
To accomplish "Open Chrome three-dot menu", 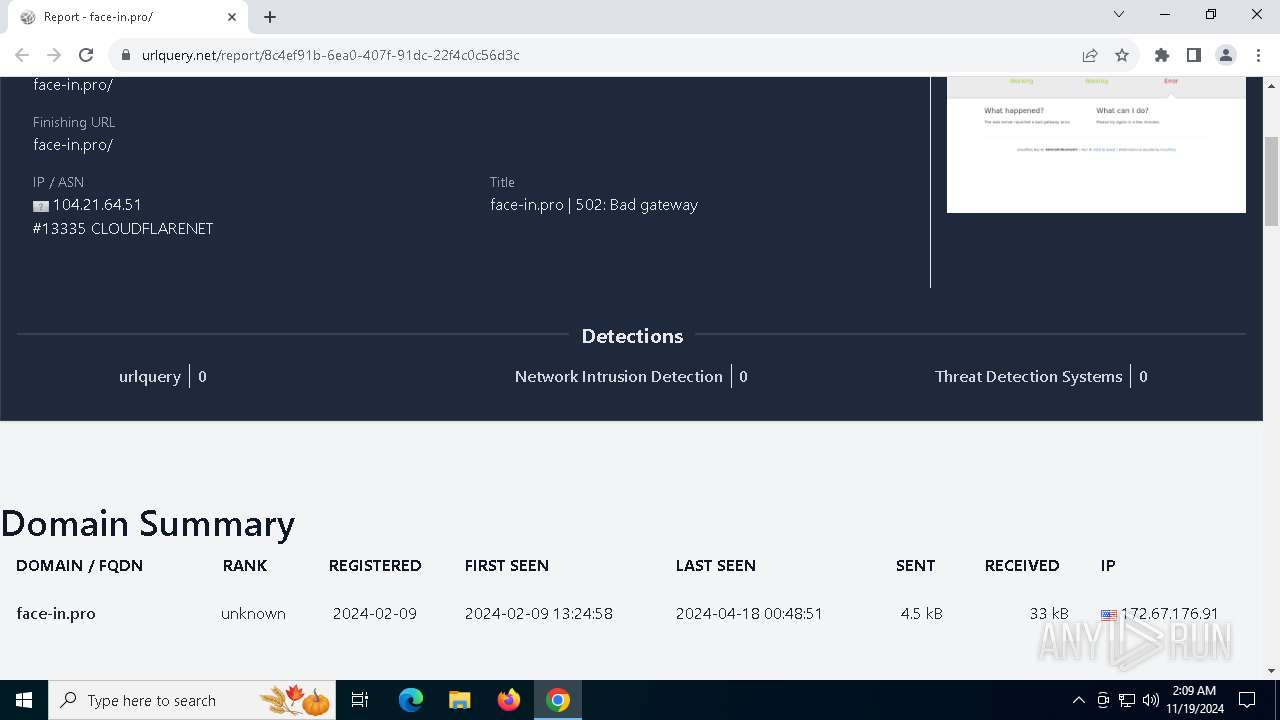I will tap(1258, 55).
